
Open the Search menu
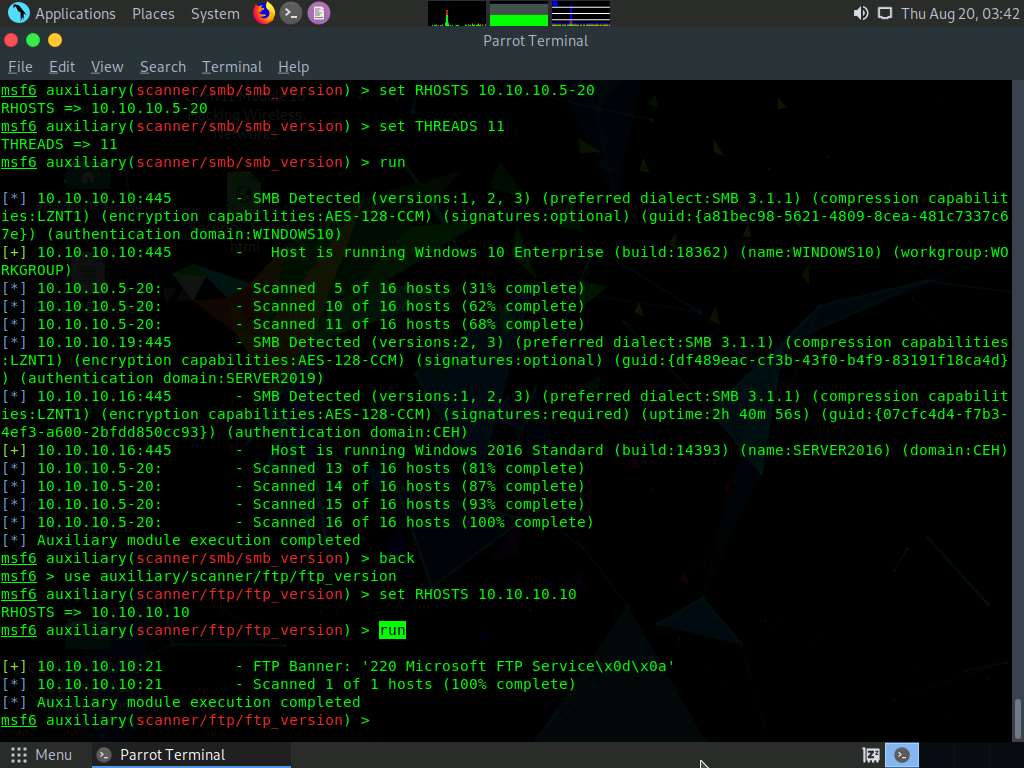tap(163, 67)
